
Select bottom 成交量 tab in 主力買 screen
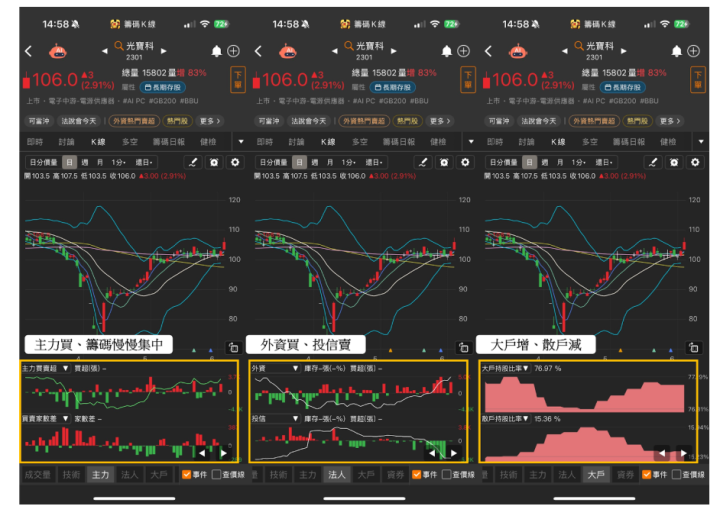(x=38, y=474)
